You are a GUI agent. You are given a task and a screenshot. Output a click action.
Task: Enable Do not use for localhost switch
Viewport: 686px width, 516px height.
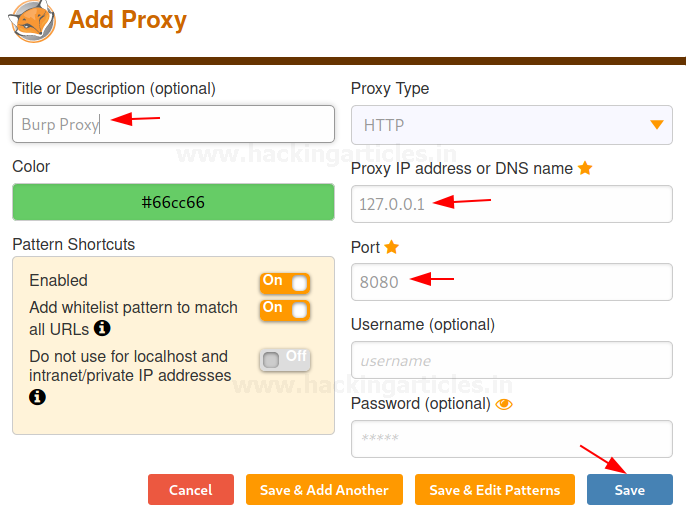pos(284,359)
